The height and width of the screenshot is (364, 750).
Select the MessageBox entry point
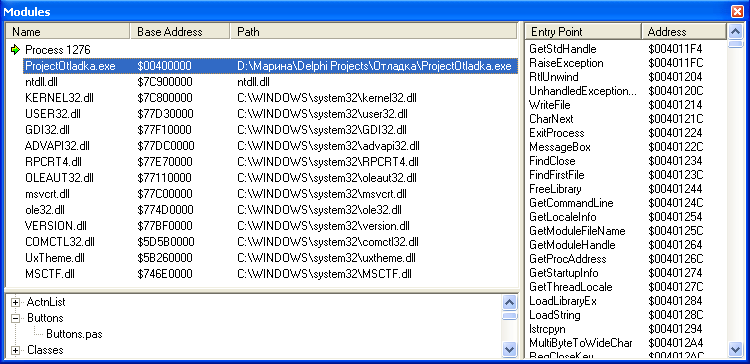pyautogui.click(x=560, y=147)
